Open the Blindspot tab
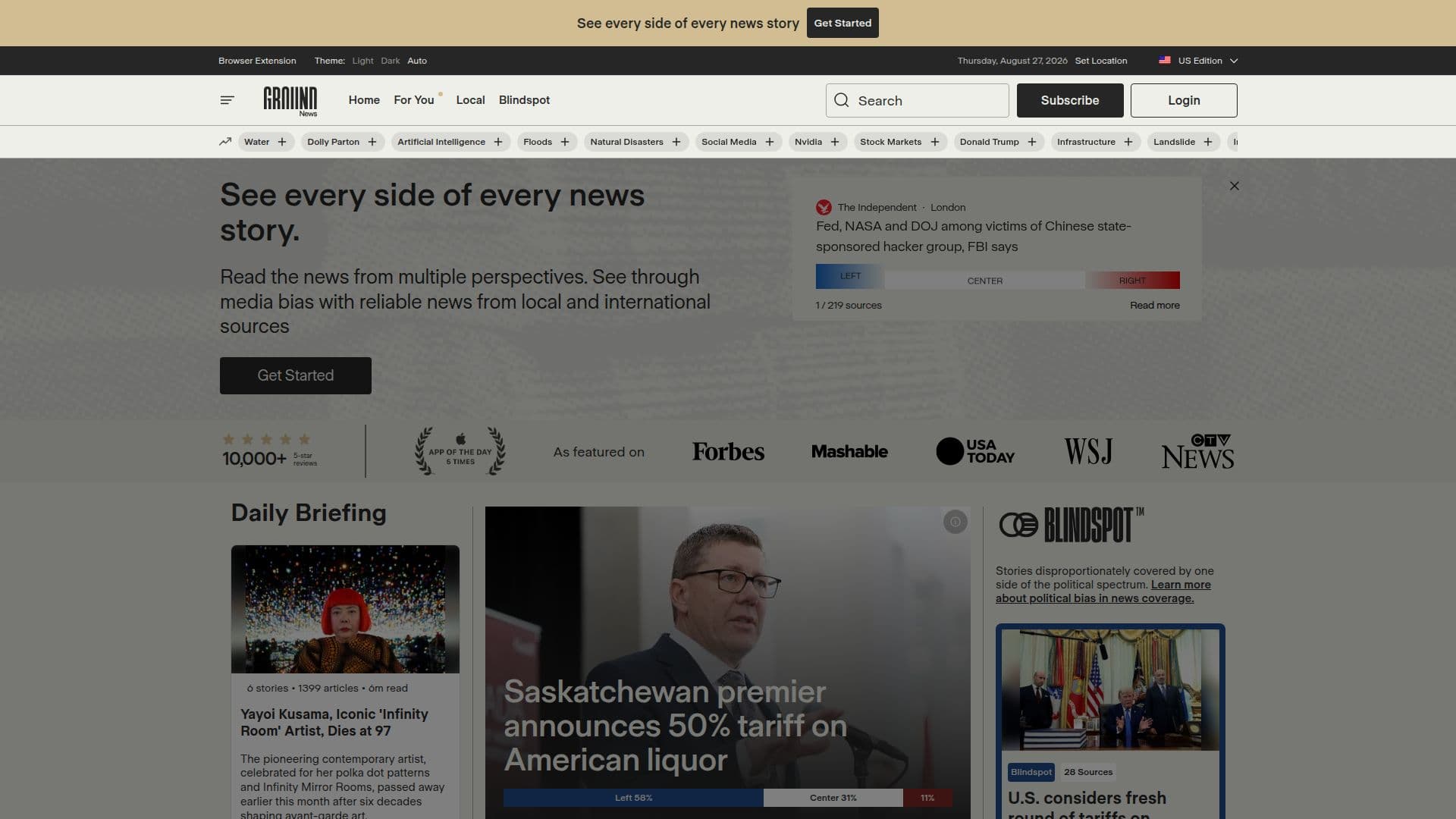This screenshot has width=1456, height=819. point(524,100)
